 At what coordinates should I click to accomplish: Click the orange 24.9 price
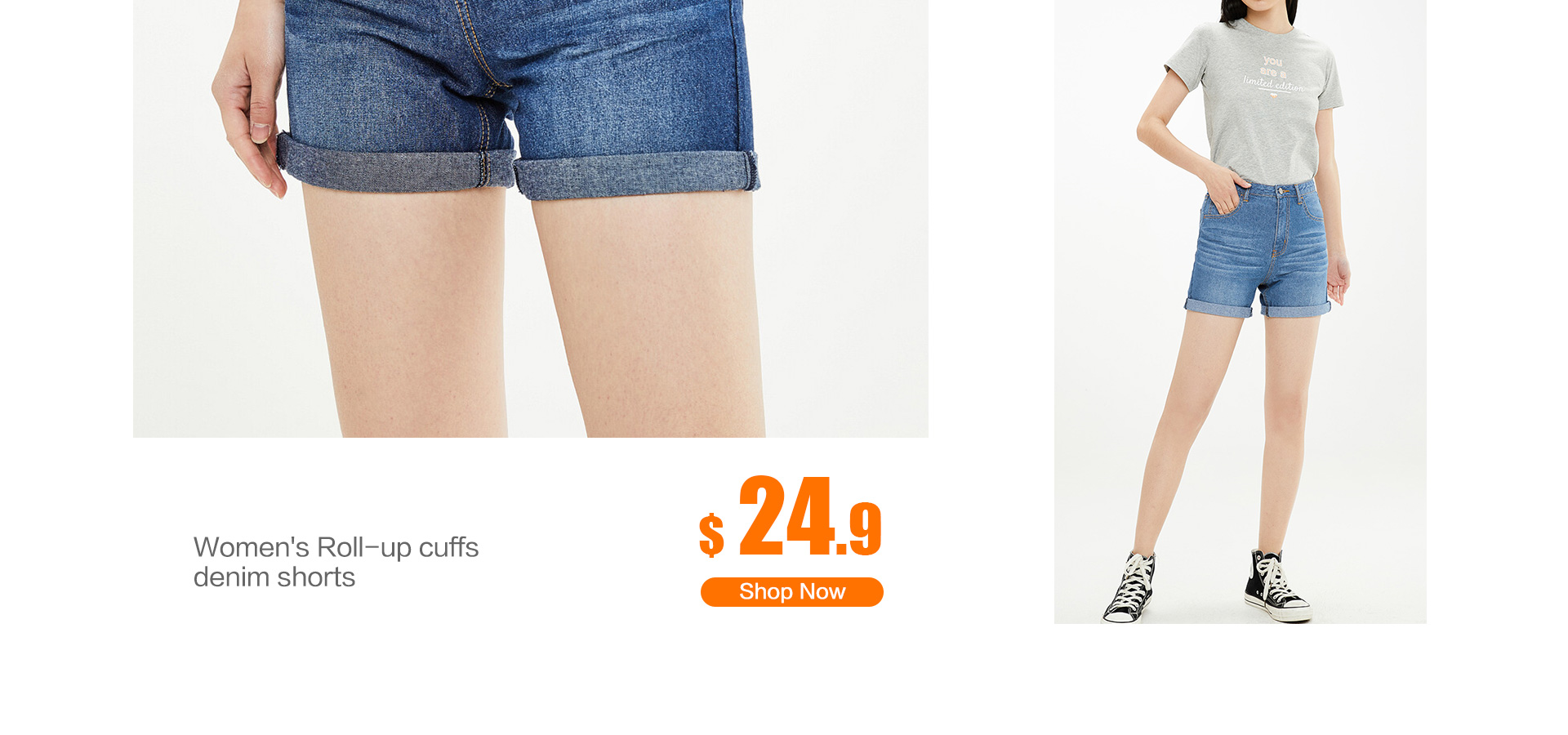click(810, 517)
